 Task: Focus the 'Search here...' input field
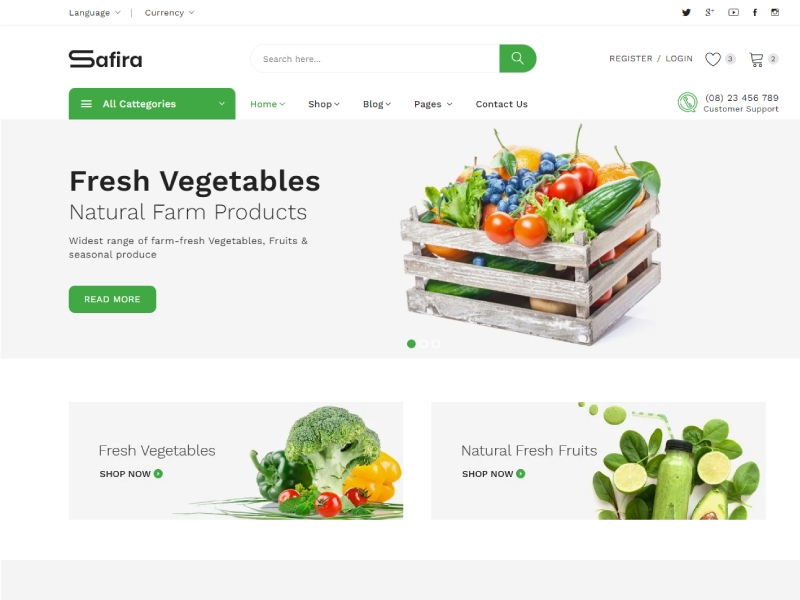[x=375, y=59]
